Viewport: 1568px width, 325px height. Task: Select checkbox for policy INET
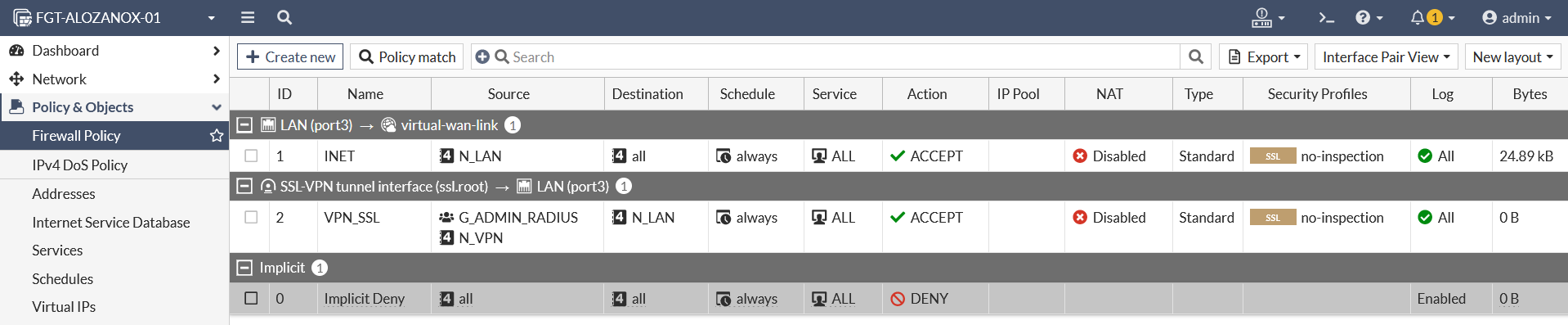click(251, 156)
